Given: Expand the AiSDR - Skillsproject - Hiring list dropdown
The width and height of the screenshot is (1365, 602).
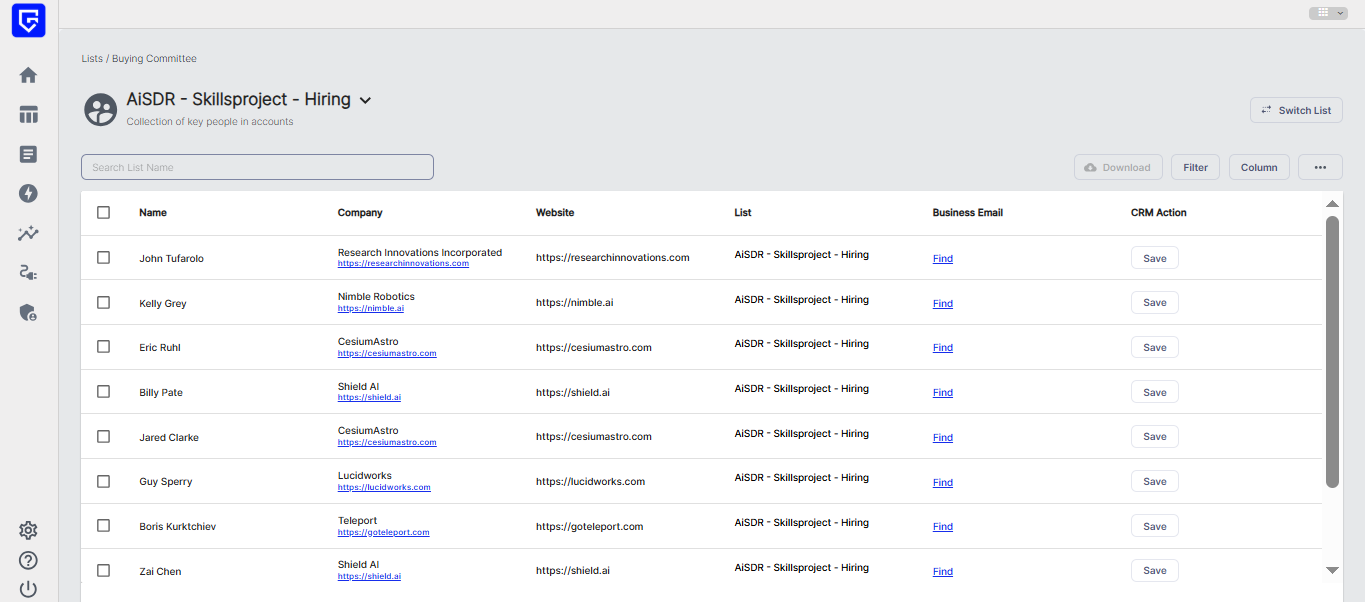Looking at the screenshot, I should pos(365,100).
